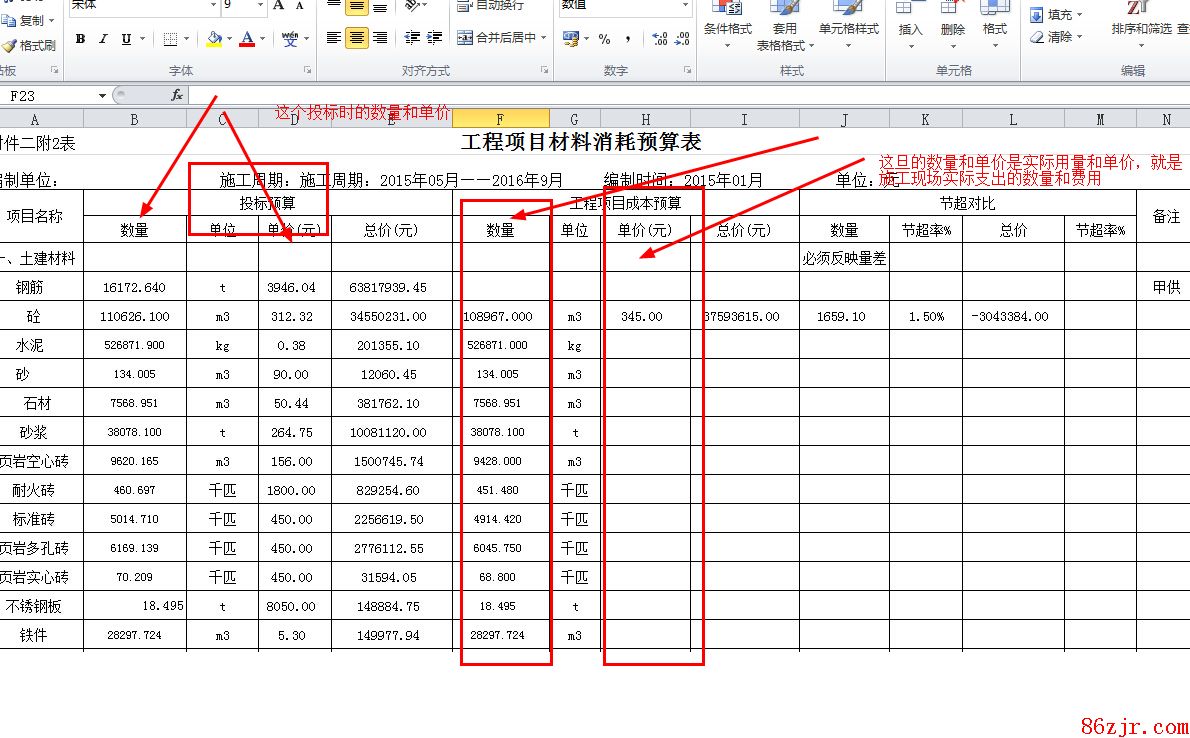1190x738 pixels.
Task: Toggle italic text style
Action: click(x=103, y=39)
